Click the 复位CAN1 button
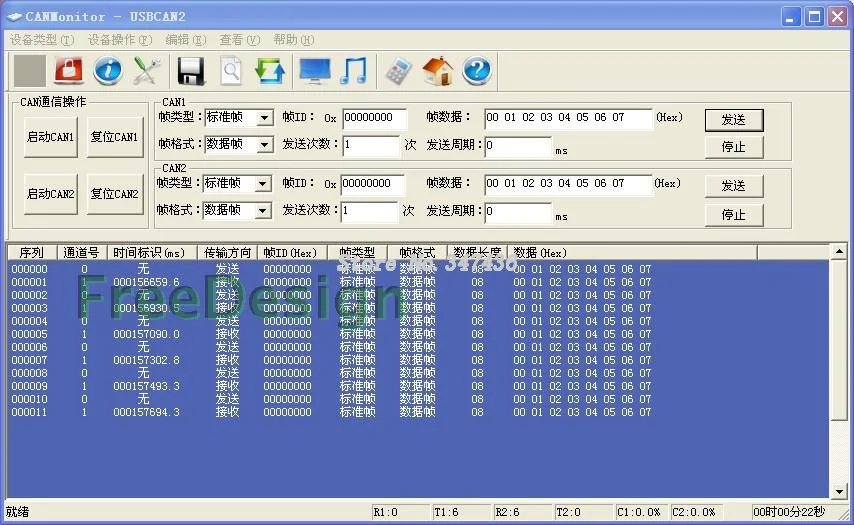 coord(114,137)
